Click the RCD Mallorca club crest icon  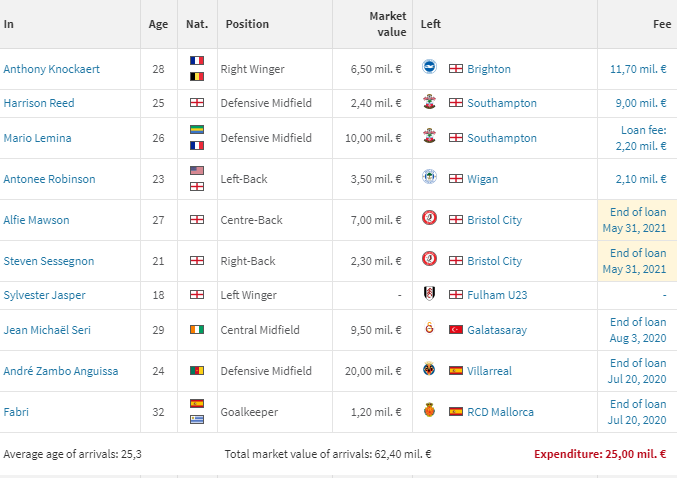[x=429, y=411]
